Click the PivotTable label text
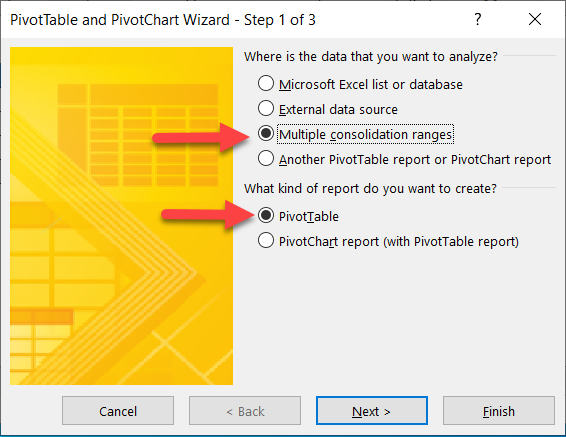The height and width of the screenshot is (437, 566). pyautogui.click(x=309, y=217)
